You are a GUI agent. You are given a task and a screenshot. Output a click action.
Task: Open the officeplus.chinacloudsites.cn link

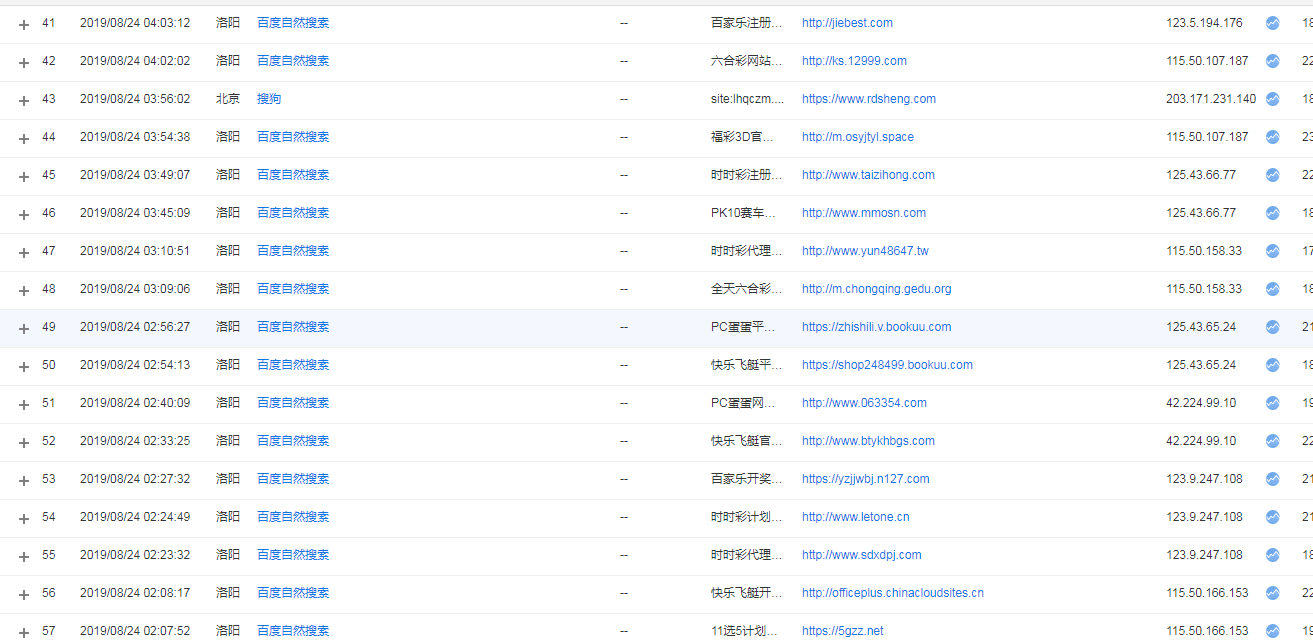[x=892, y=593]
